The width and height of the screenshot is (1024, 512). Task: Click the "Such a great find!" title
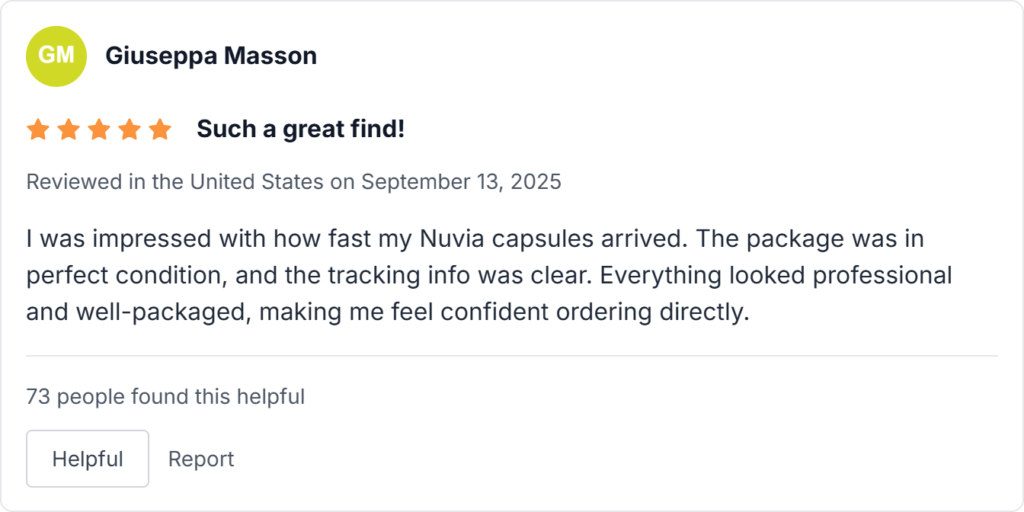pyautogui.click(x=300, y=129)
